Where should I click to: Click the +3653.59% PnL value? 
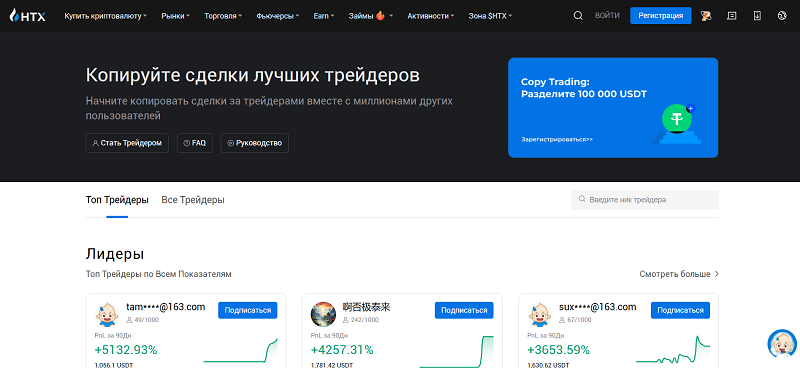tap(559, 350)
